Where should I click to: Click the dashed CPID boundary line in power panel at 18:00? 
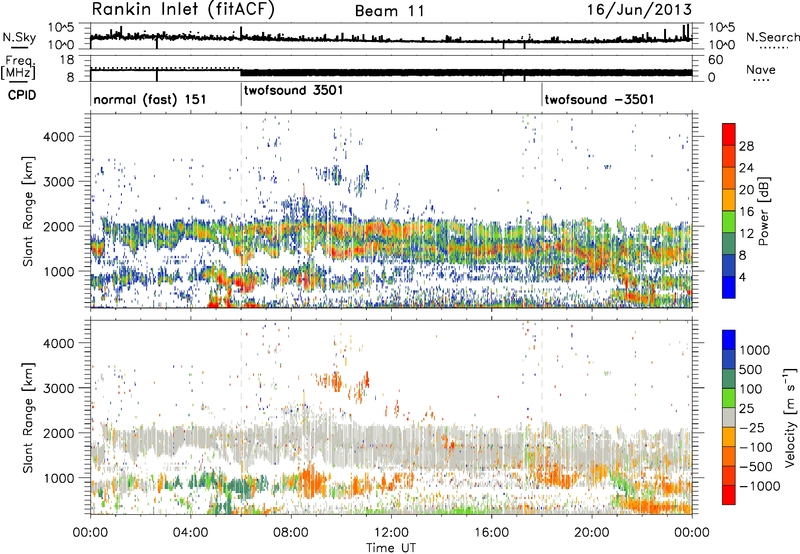(x=542, y=211)
